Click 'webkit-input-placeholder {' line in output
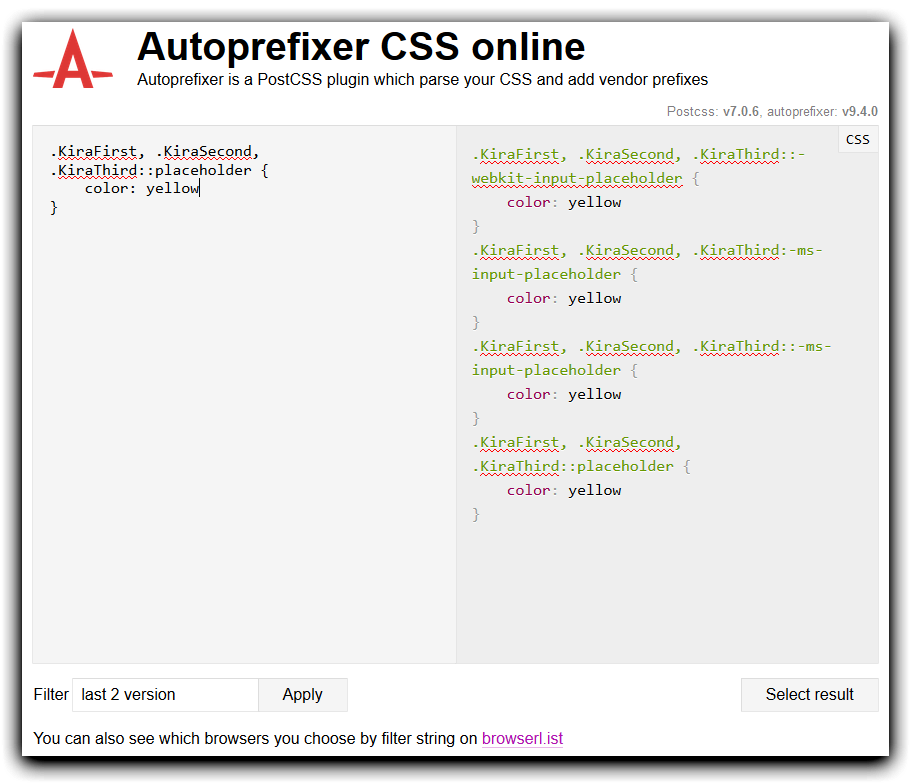Screen dimensions: 911x784 586,178
